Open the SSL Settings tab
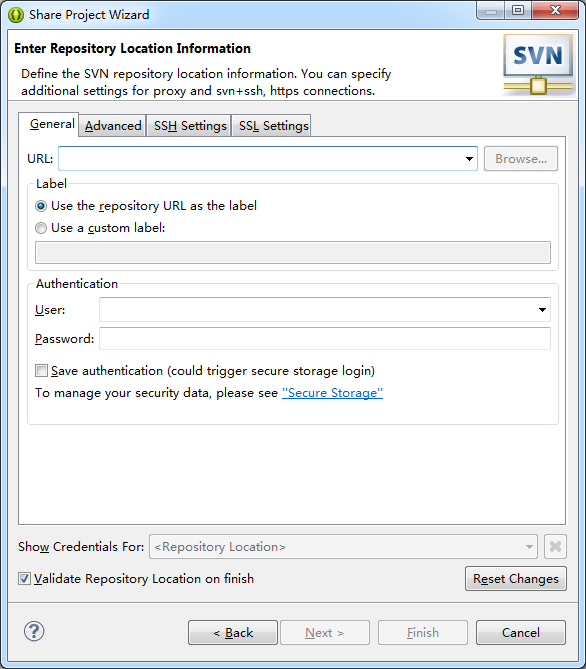The width and height of the screenshot is (586, 669). click(x=273, y=126)
